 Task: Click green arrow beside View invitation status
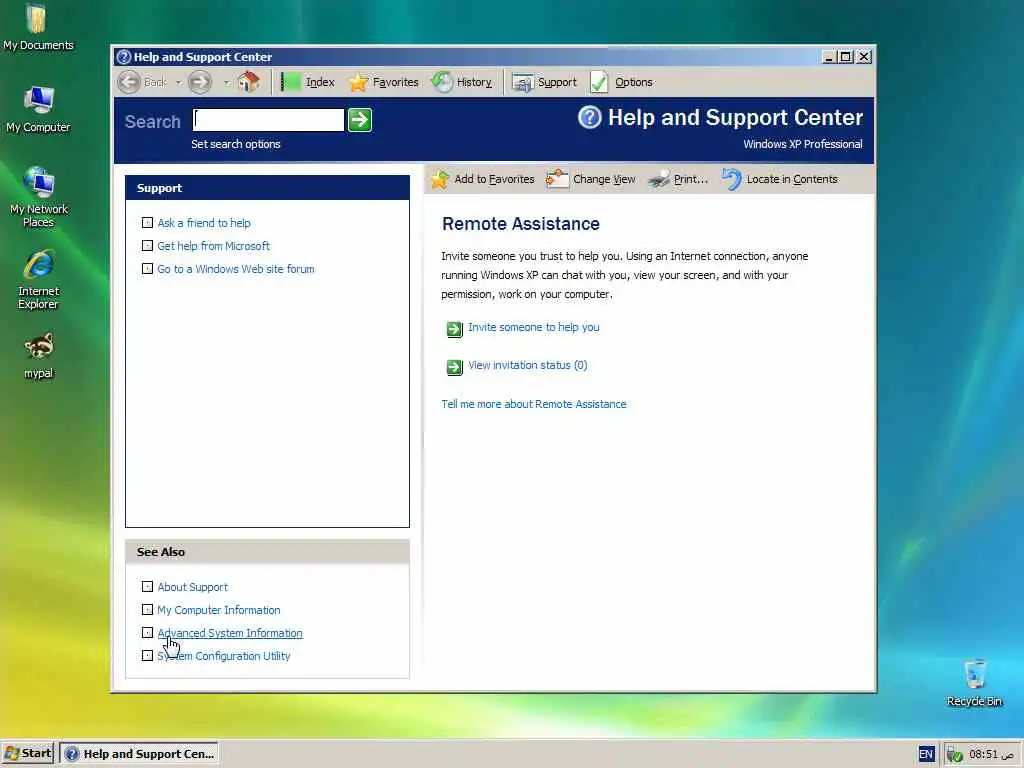(x=455, y=367)
